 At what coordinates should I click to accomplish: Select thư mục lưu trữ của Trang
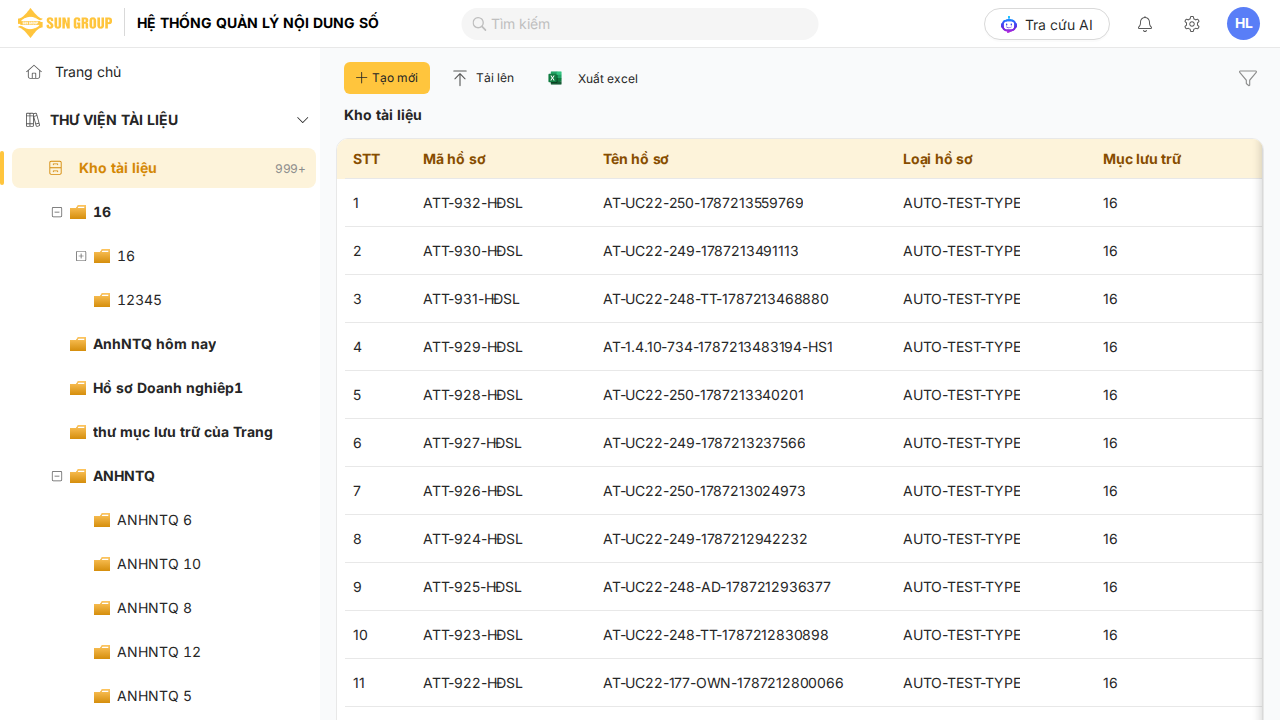tap(183, 432)
